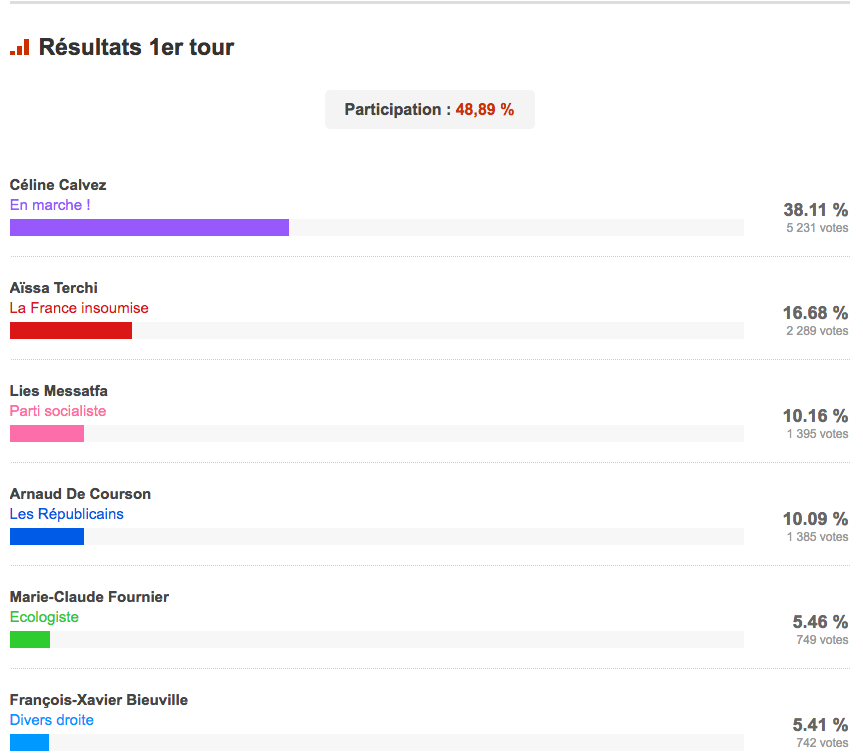
Task: Open the La France insoumise link
Action: [79, 308]
